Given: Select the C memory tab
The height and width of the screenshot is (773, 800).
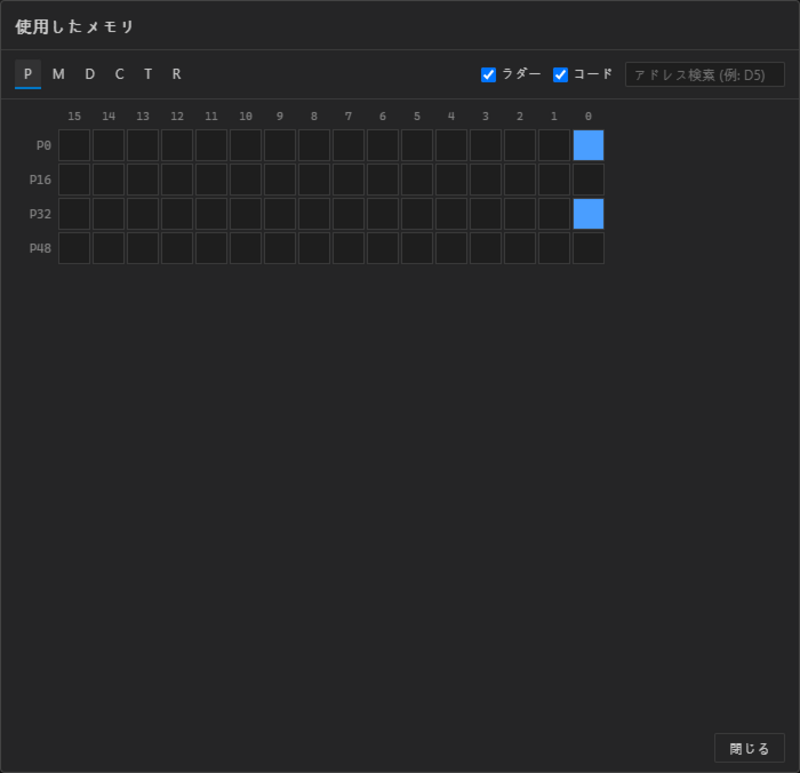Looking at the screenshot, I should click(x=119, y=74).
